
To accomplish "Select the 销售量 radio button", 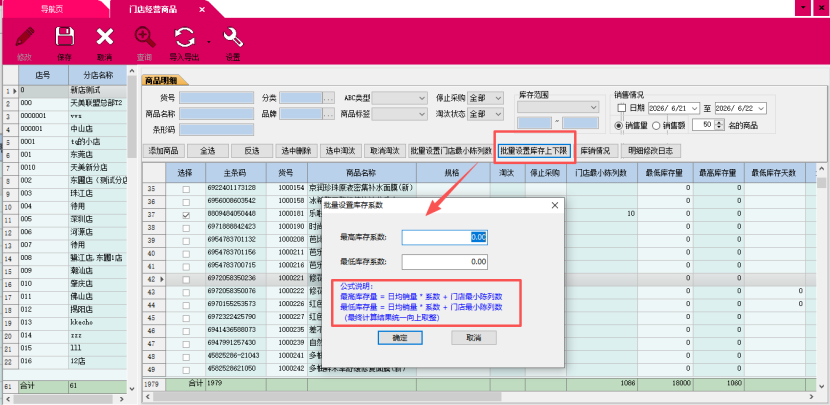I will [x=618, y=125].
